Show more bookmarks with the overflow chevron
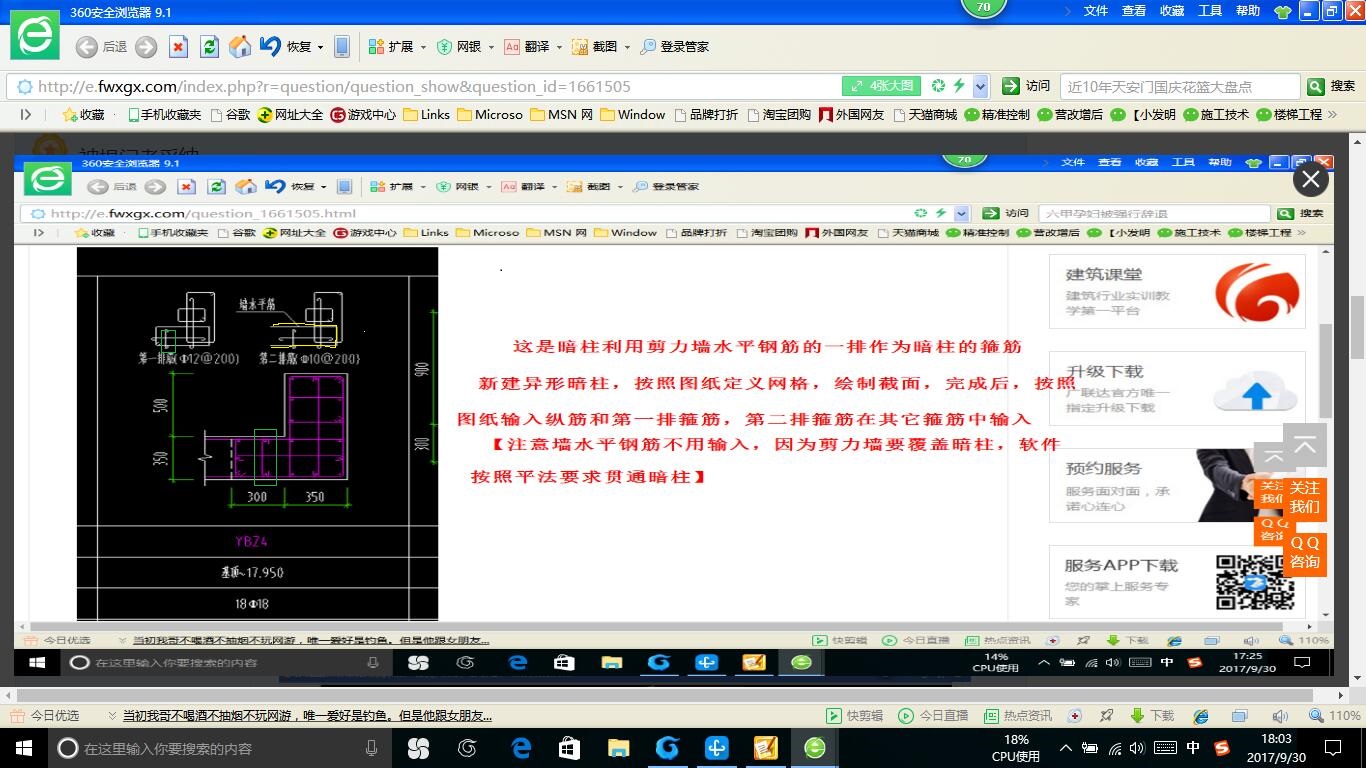Viewport: 1366px width, 768px height. [1331, 114]
